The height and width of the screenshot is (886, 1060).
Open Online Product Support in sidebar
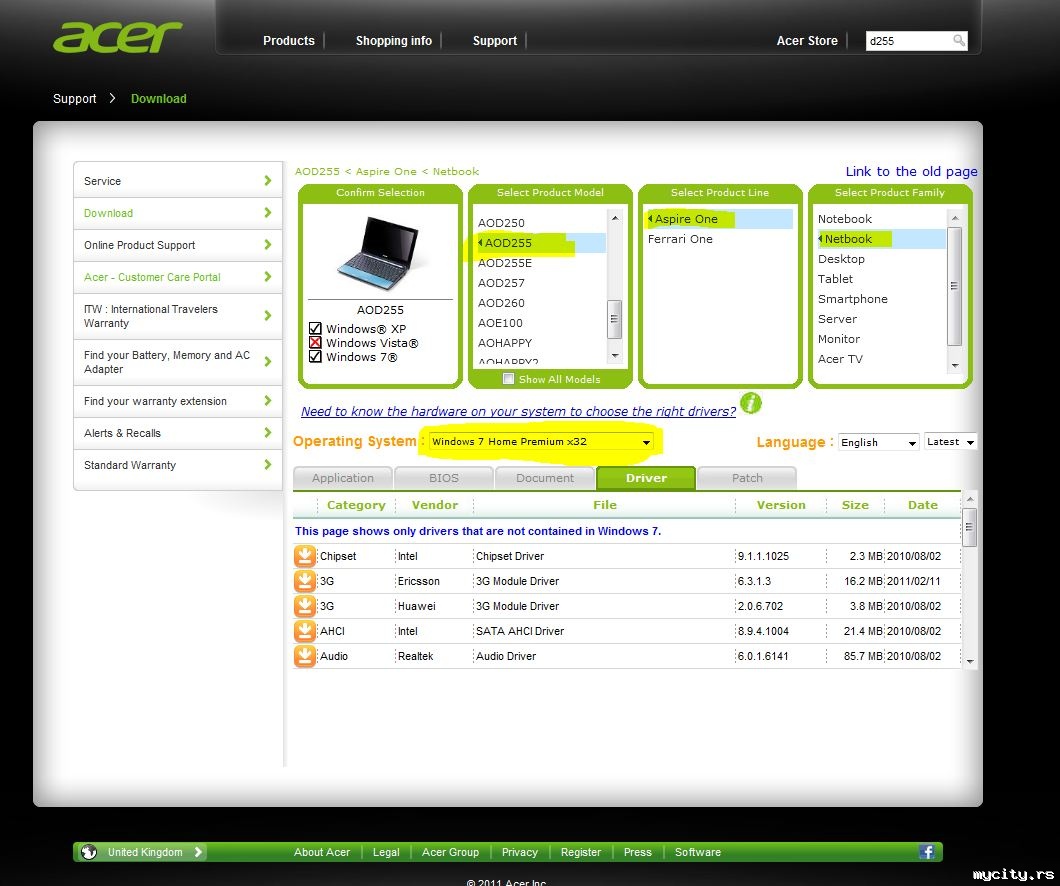pyautogui.click(x=178, y=245)
